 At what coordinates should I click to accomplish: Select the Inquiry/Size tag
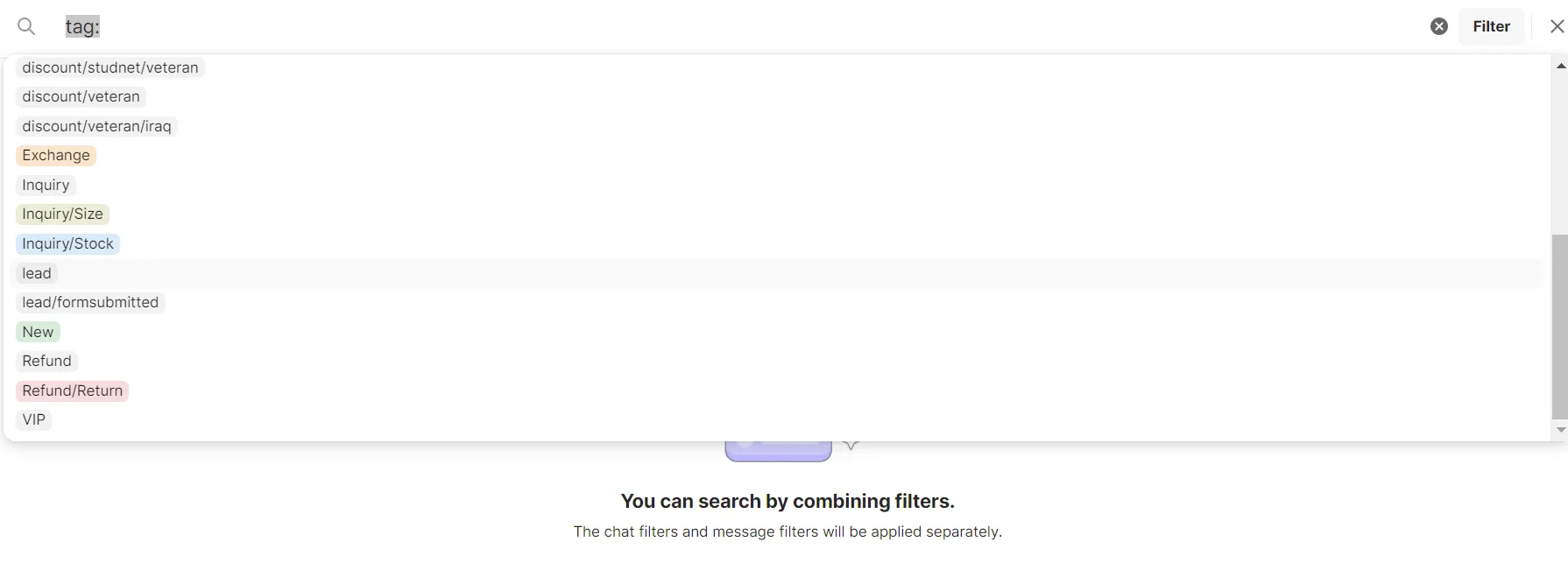click(x=62, y=214)
